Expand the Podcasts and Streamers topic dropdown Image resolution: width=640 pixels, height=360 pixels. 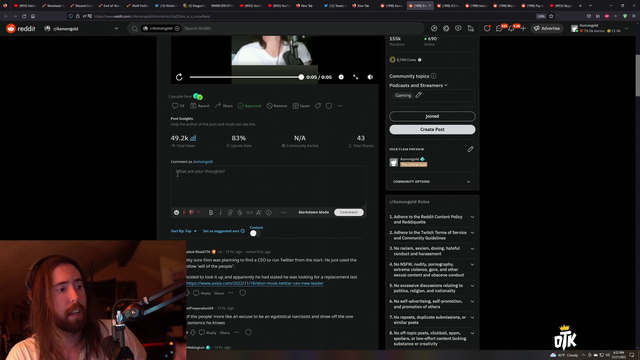418,85
